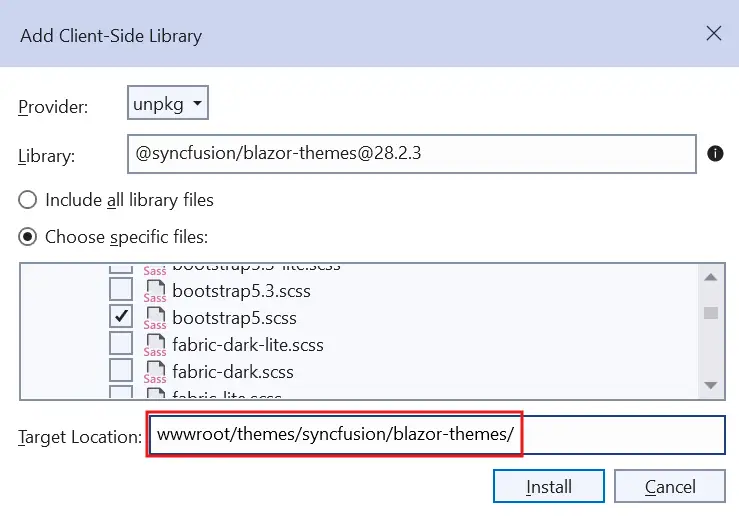This screenshot has width=739, height=516.
Task: Close the Add Client-Side Library dialog
Action: coord(714,34)
